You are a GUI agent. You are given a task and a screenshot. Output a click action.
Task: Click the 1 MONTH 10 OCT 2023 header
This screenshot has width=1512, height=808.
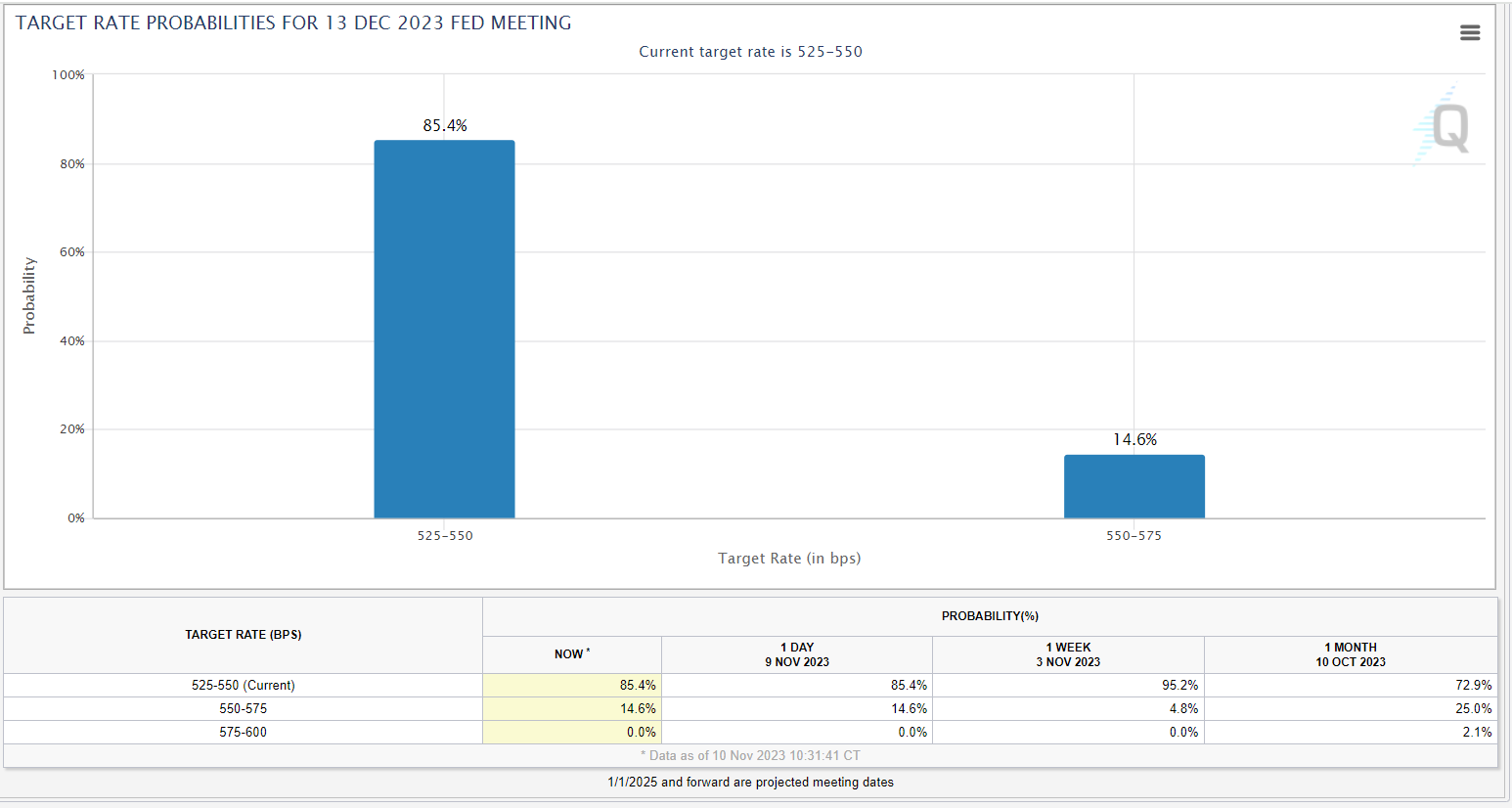click(x=1350, y=654)
